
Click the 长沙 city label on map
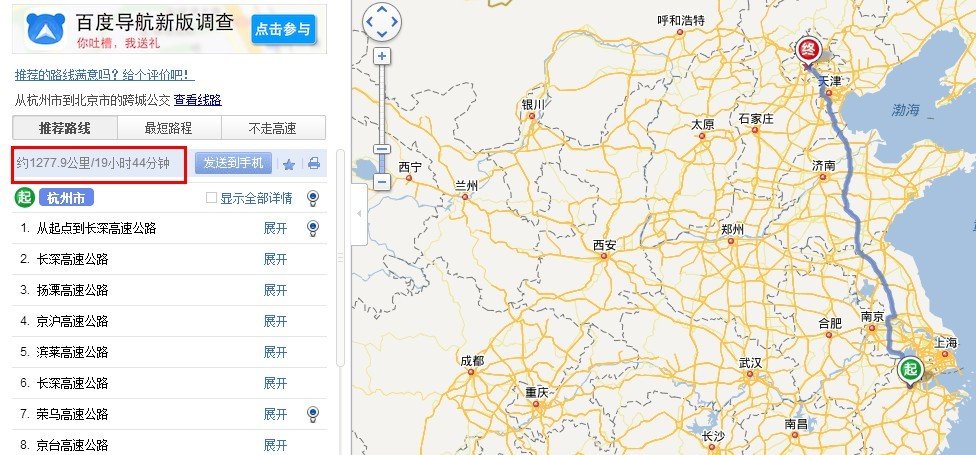pyautogui.click(x=712, y=436)
